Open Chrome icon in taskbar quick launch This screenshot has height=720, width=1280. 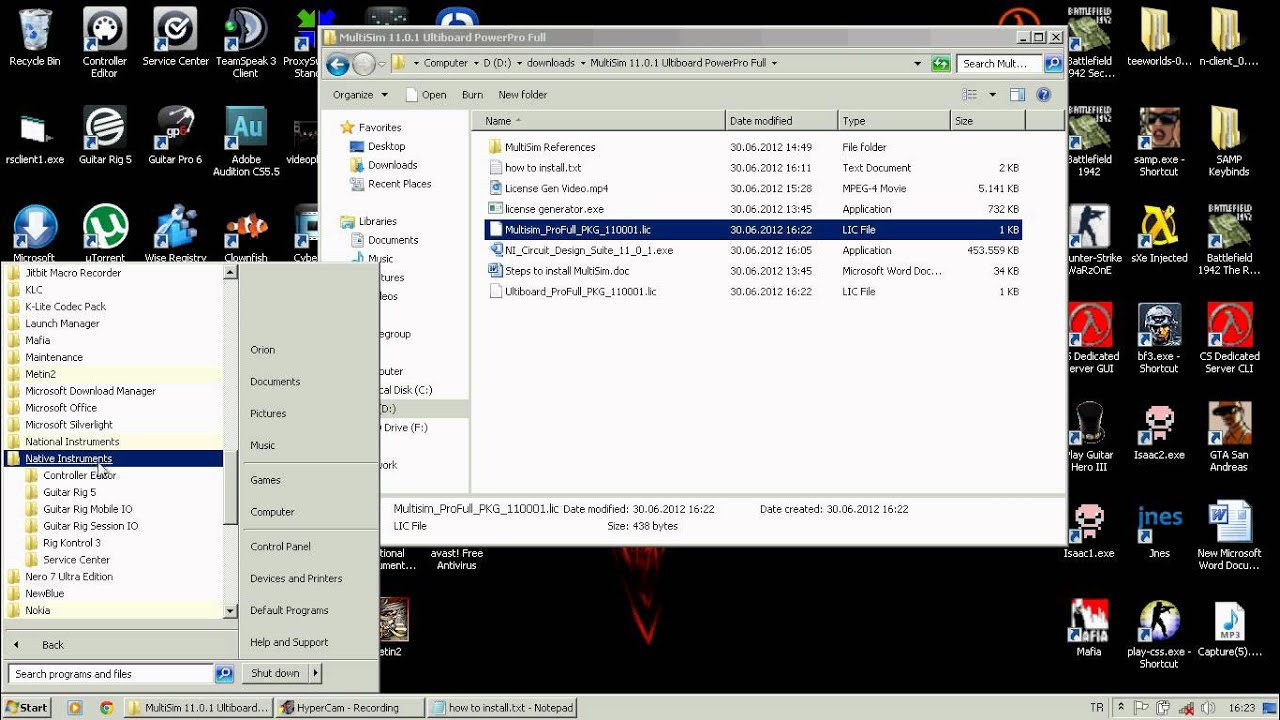[106, 707]
